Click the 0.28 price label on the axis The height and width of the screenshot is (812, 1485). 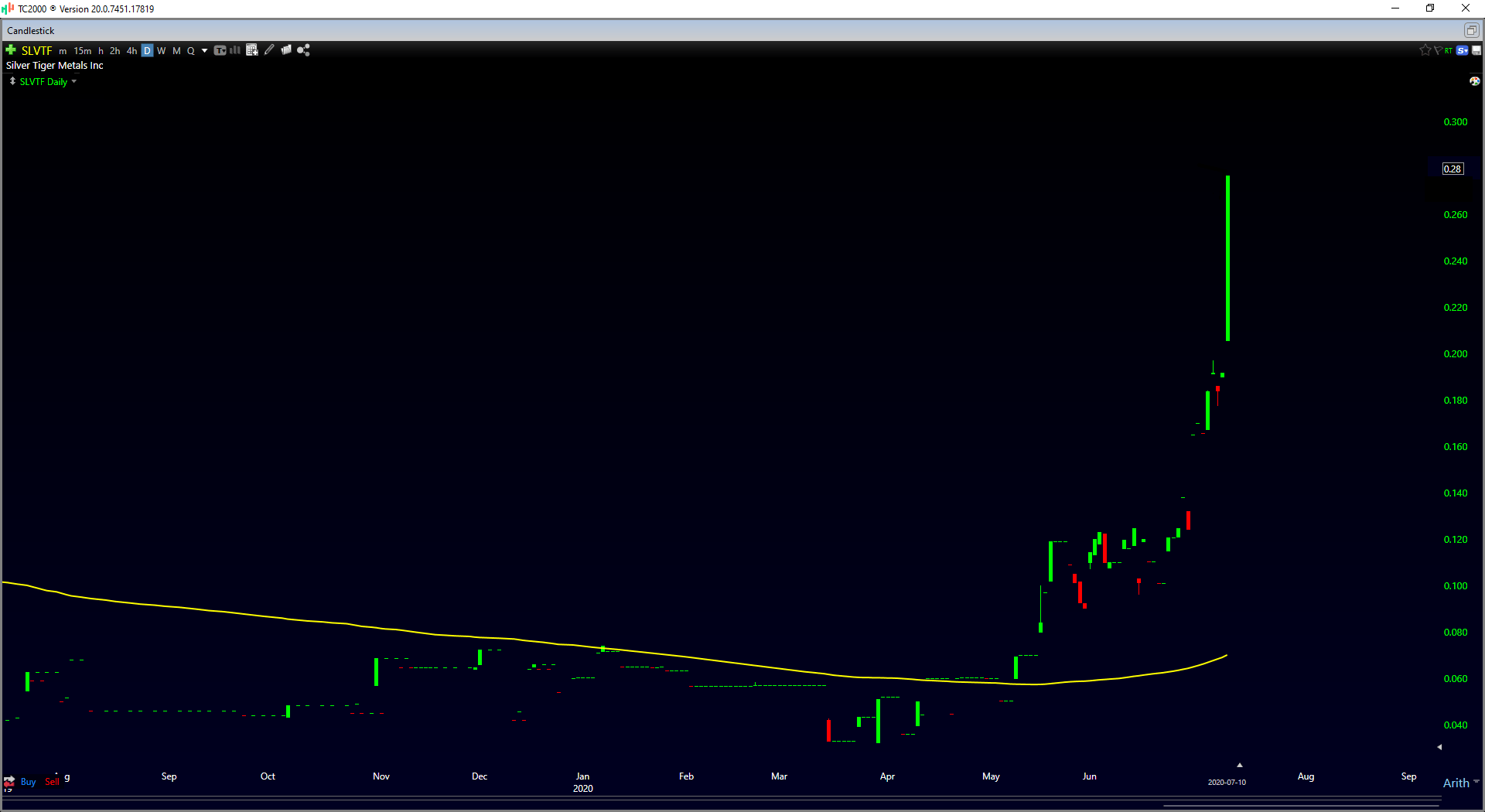click(x=1452, y=169)
